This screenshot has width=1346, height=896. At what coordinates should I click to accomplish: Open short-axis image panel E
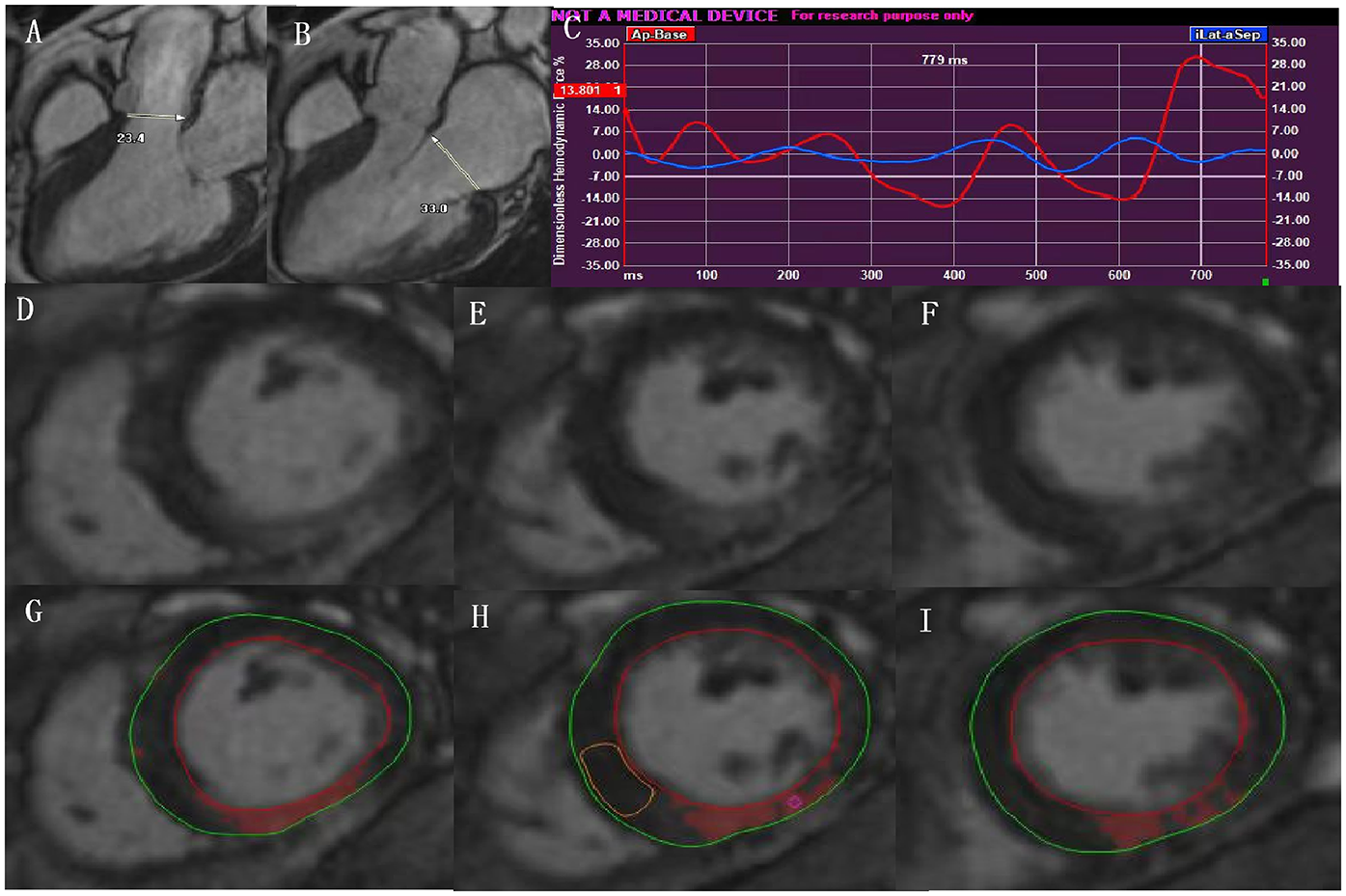tap(672, 436)
